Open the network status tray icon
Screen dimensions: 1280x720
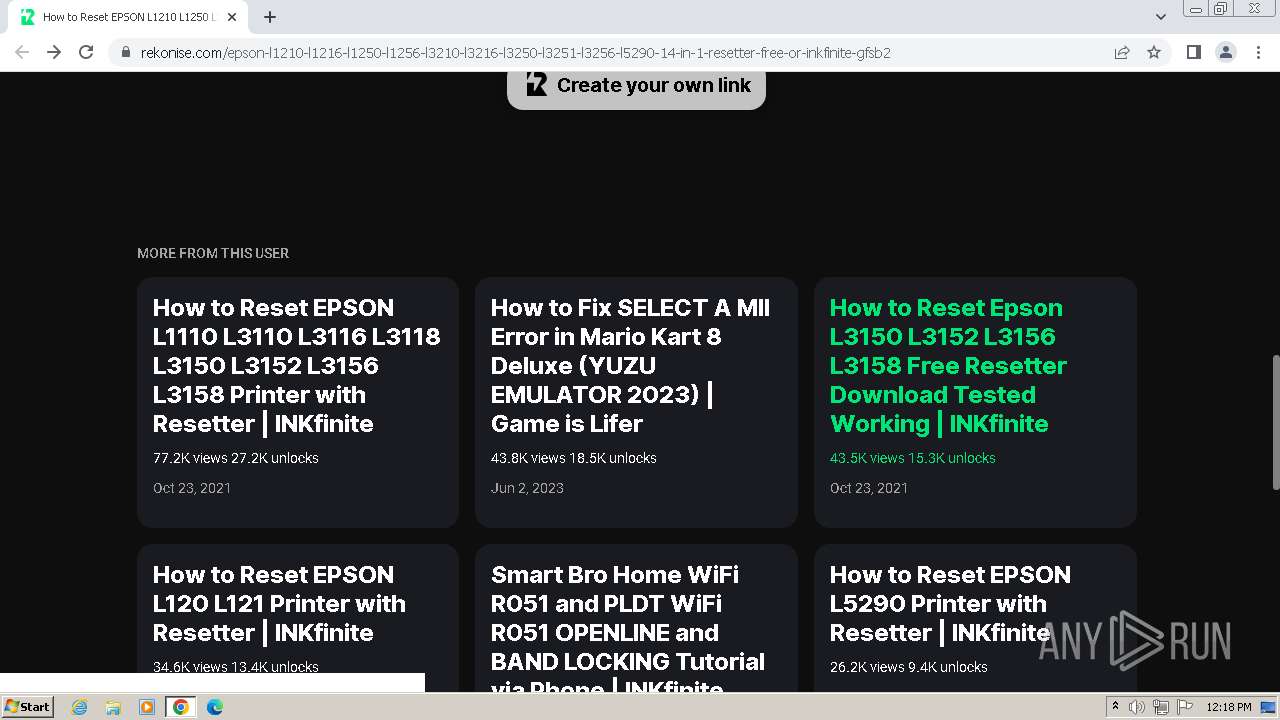tap(1161, 707)
